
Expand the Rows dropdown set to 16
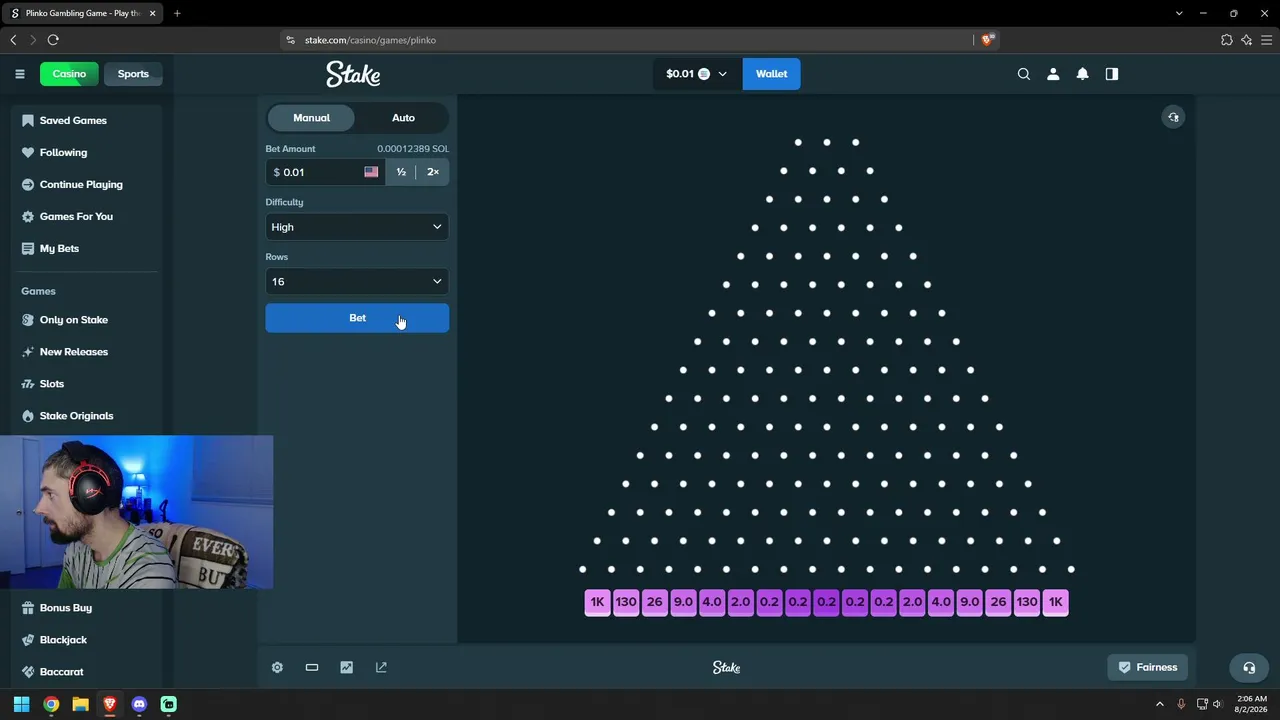[x=357, y=282]
